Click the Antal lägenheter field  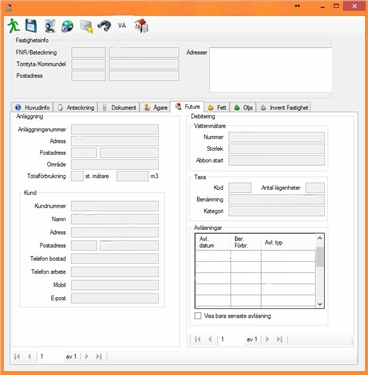click(315, 188)
